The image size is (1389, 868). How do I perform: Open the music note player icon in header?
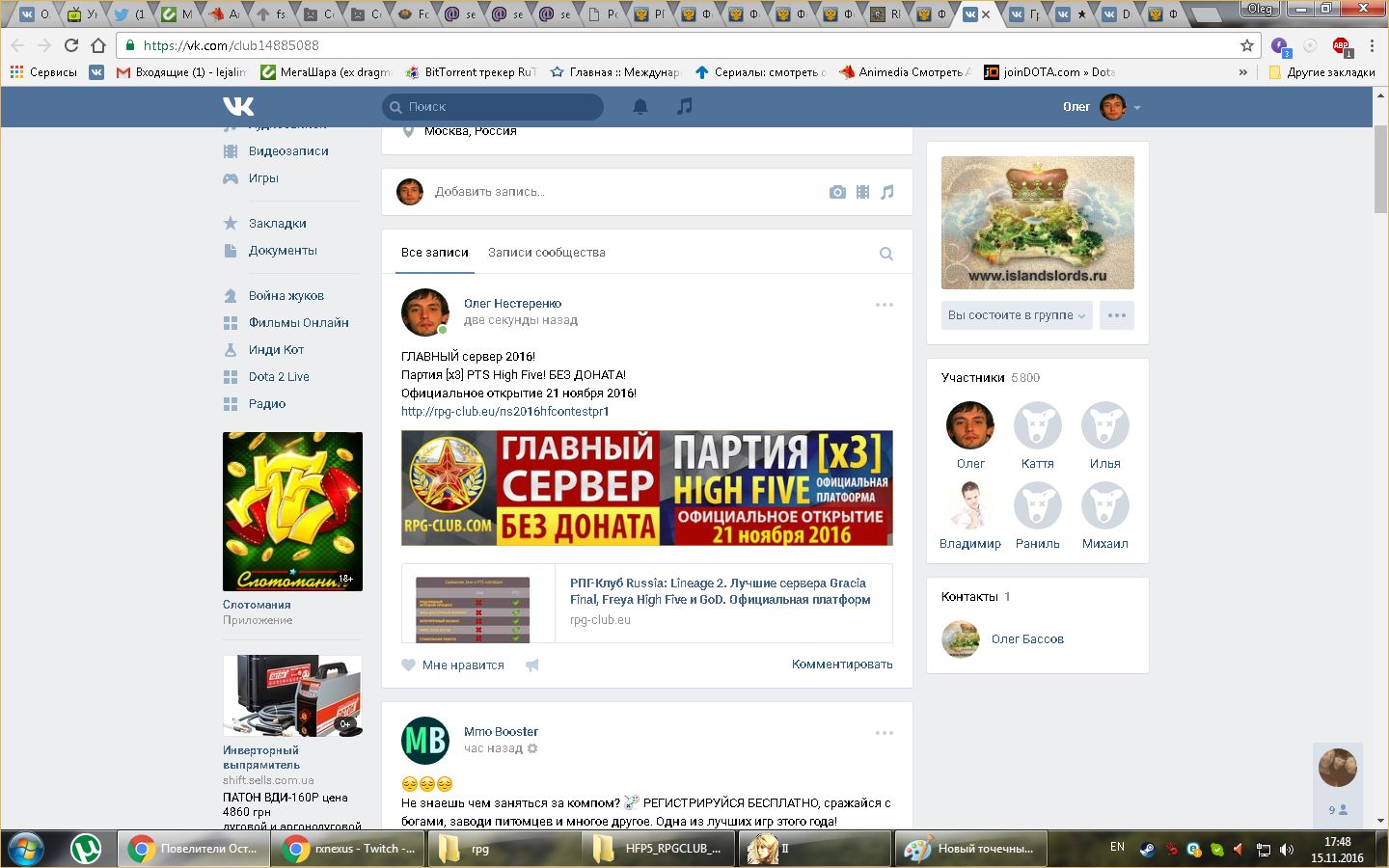pyautogui.click(x=684, y=106)
